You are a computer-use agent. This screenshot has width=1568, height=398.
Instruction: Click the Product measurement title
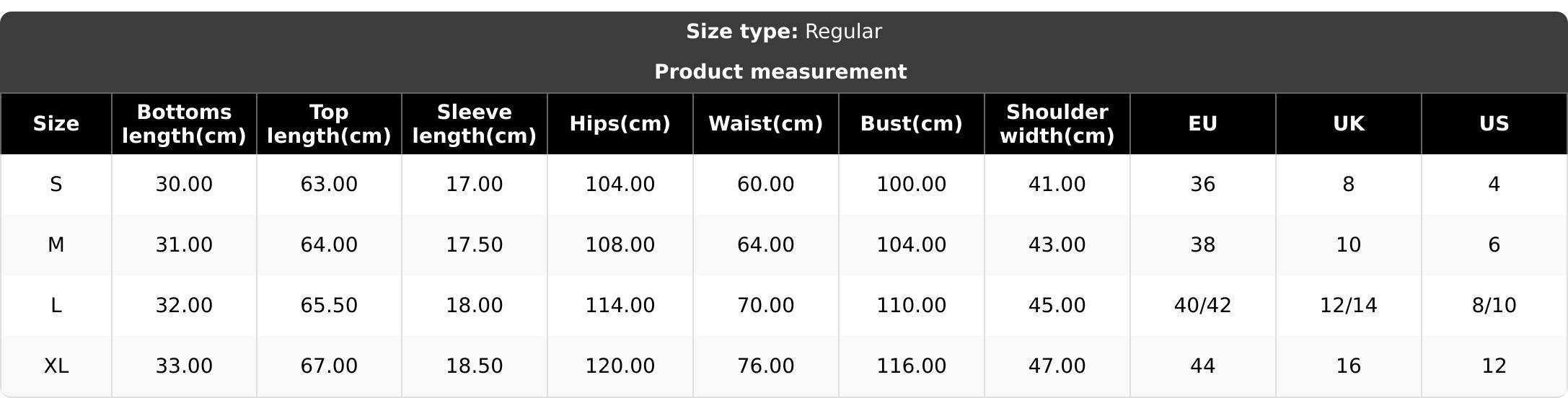pos(780,72)
